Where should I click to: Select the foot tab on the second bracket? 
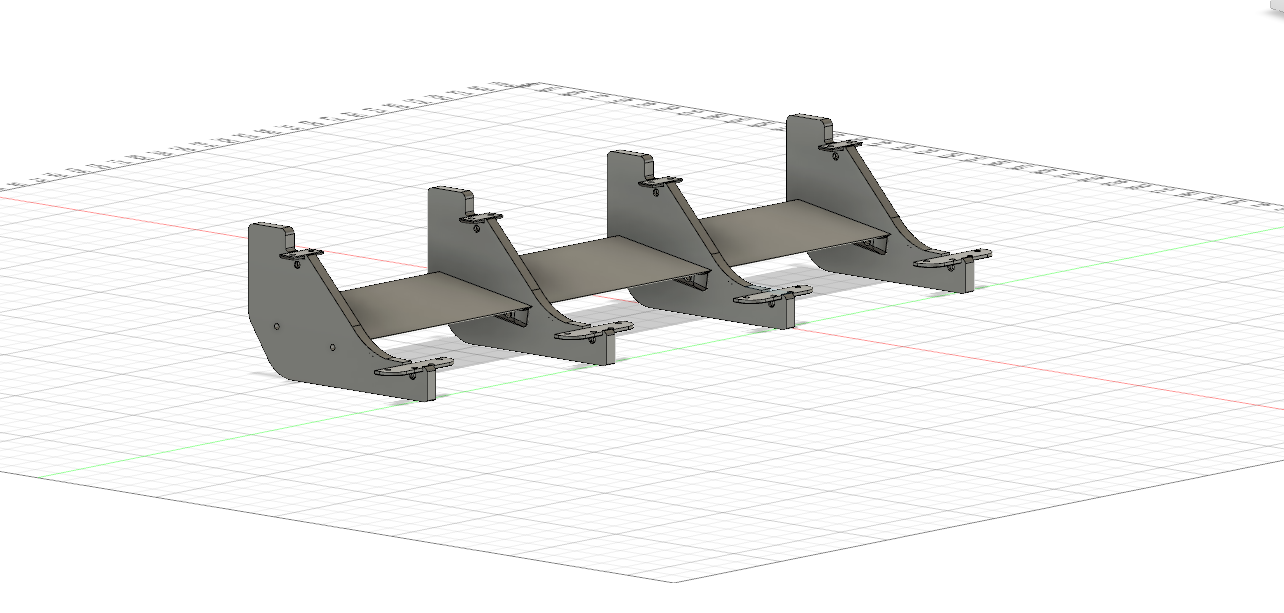(594, 331)
